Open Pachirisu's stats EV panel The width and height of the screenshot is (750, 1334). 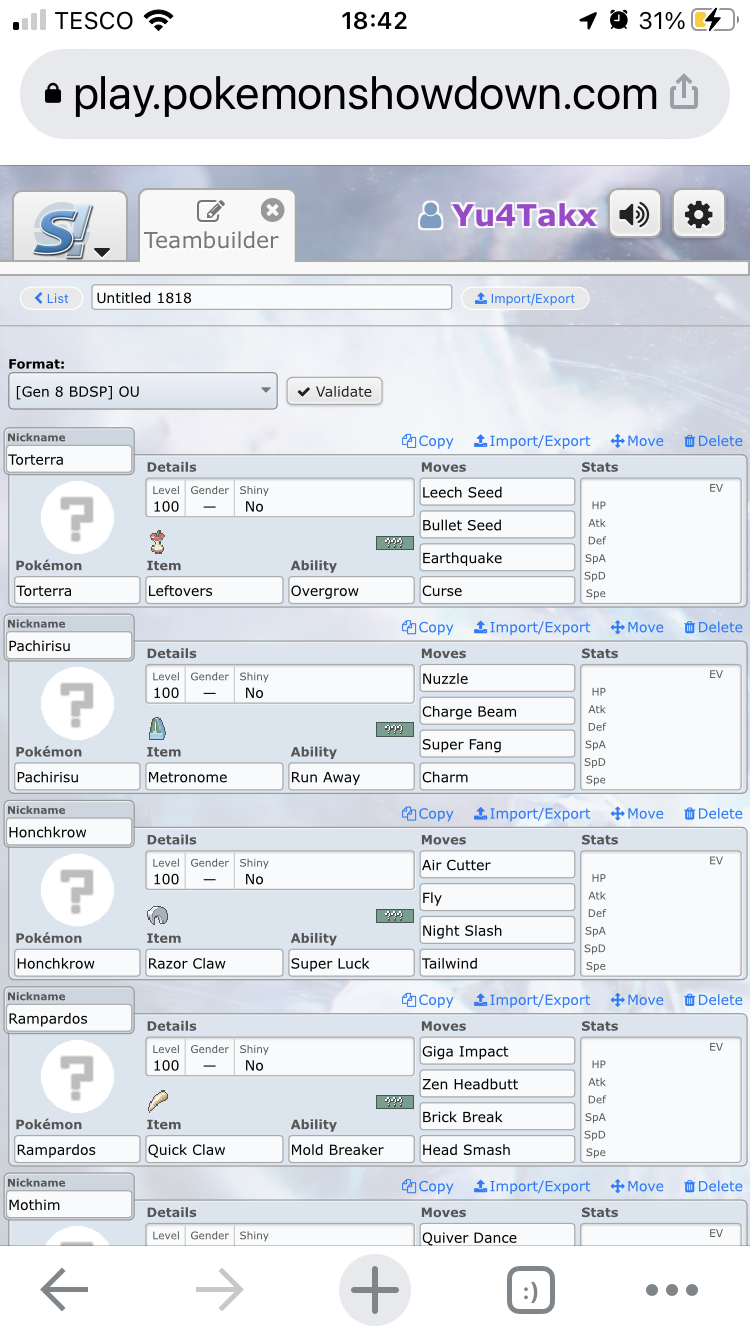(661, 727)
